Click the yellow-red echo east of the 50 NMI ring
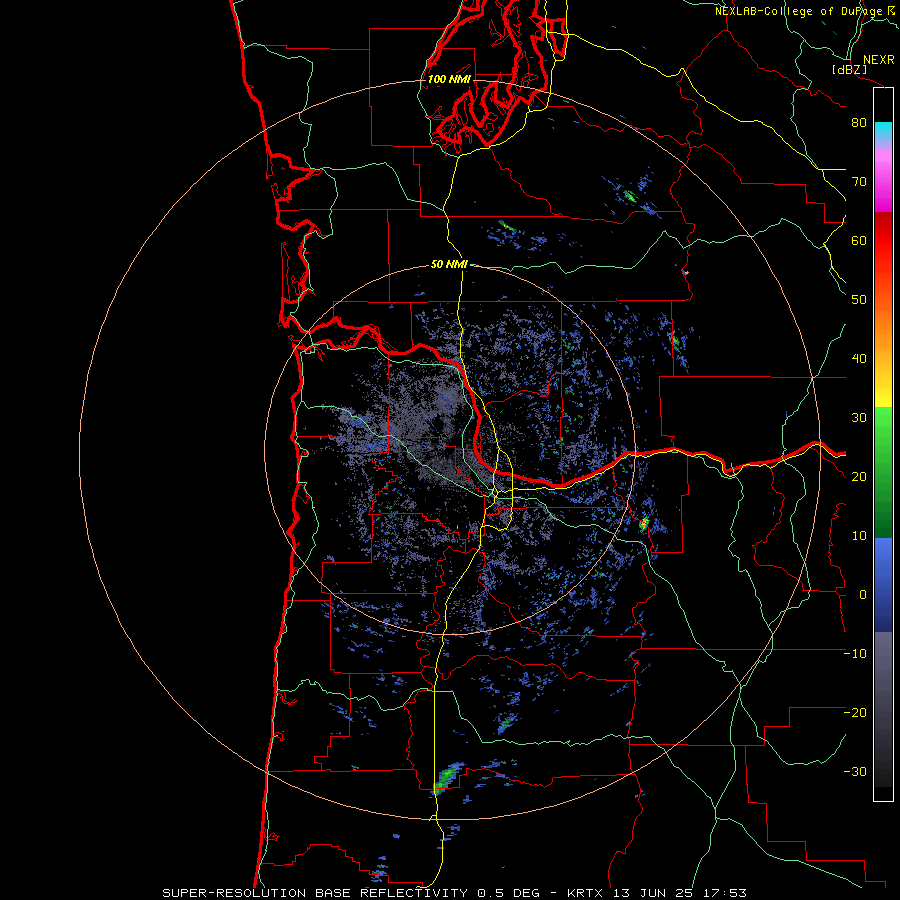 point(644,523)
